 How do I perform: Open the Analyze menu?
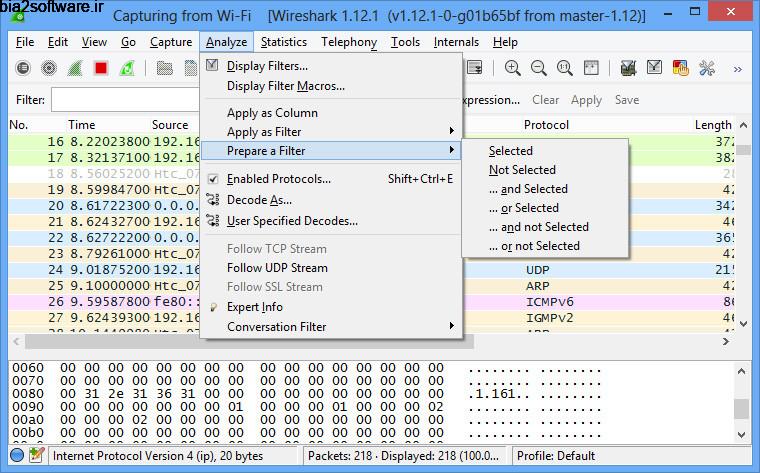click(226, 42)
